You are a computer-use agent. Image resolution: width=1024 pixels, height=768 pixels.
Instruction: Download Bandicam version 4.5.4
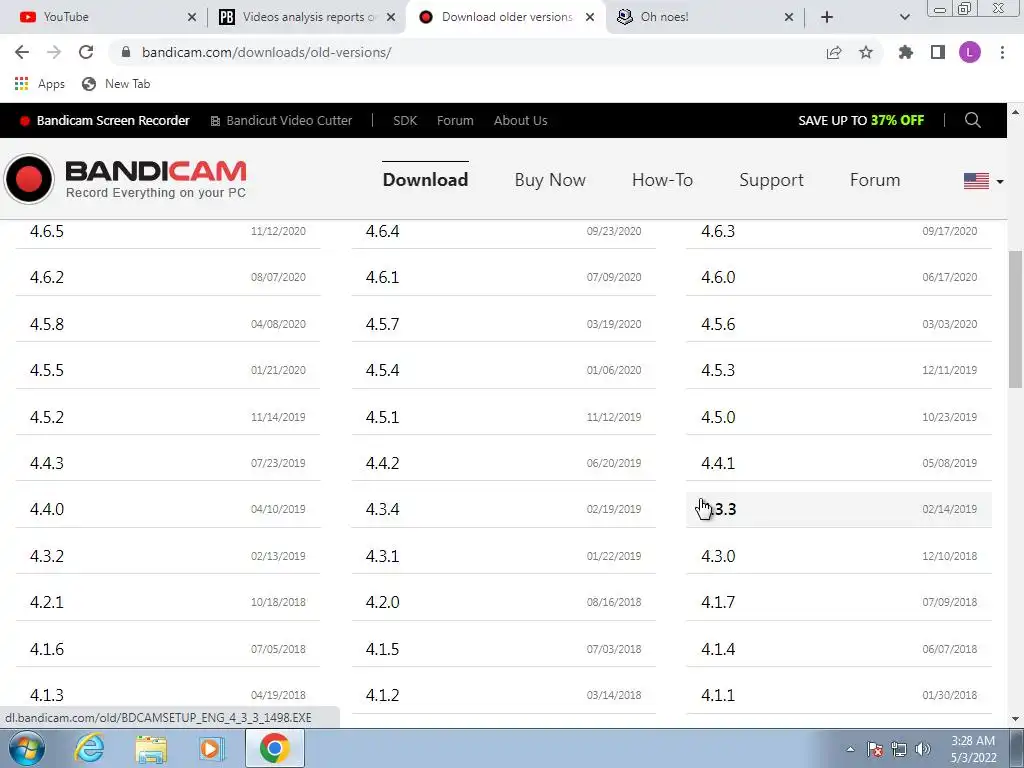504,370
